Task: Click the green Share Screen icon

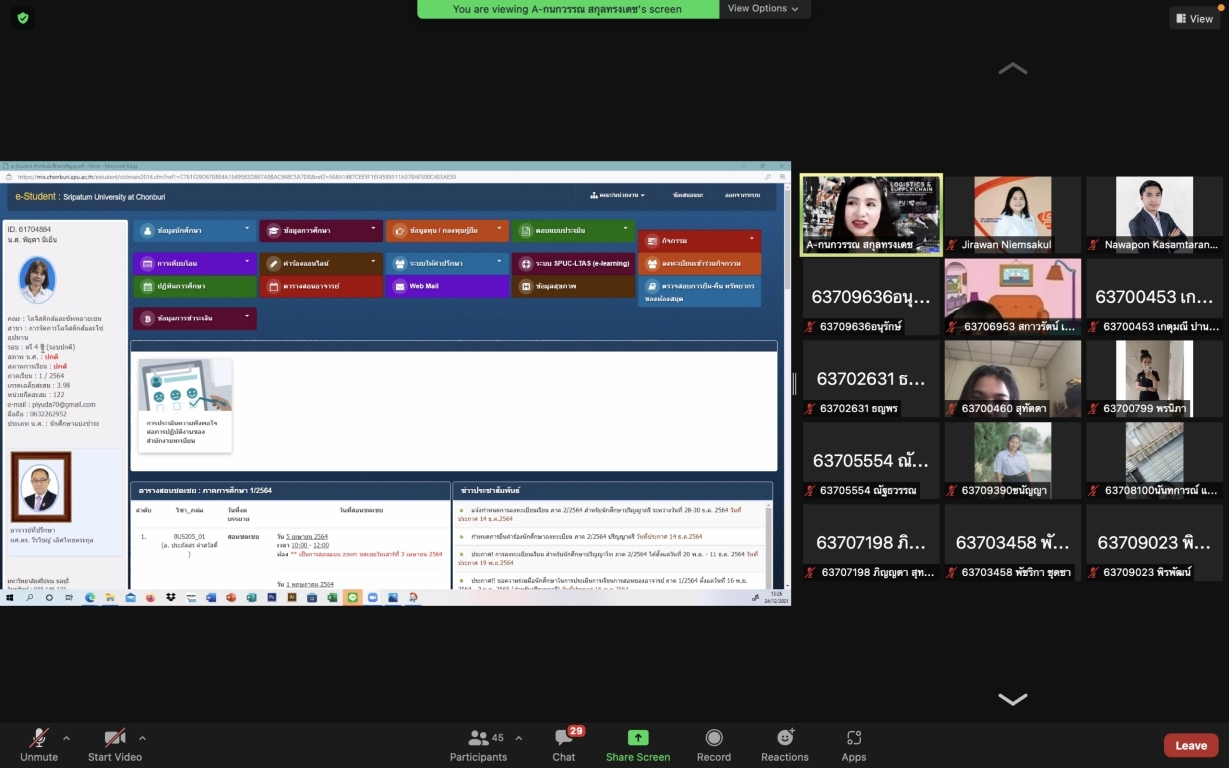Action: point(638,738)
